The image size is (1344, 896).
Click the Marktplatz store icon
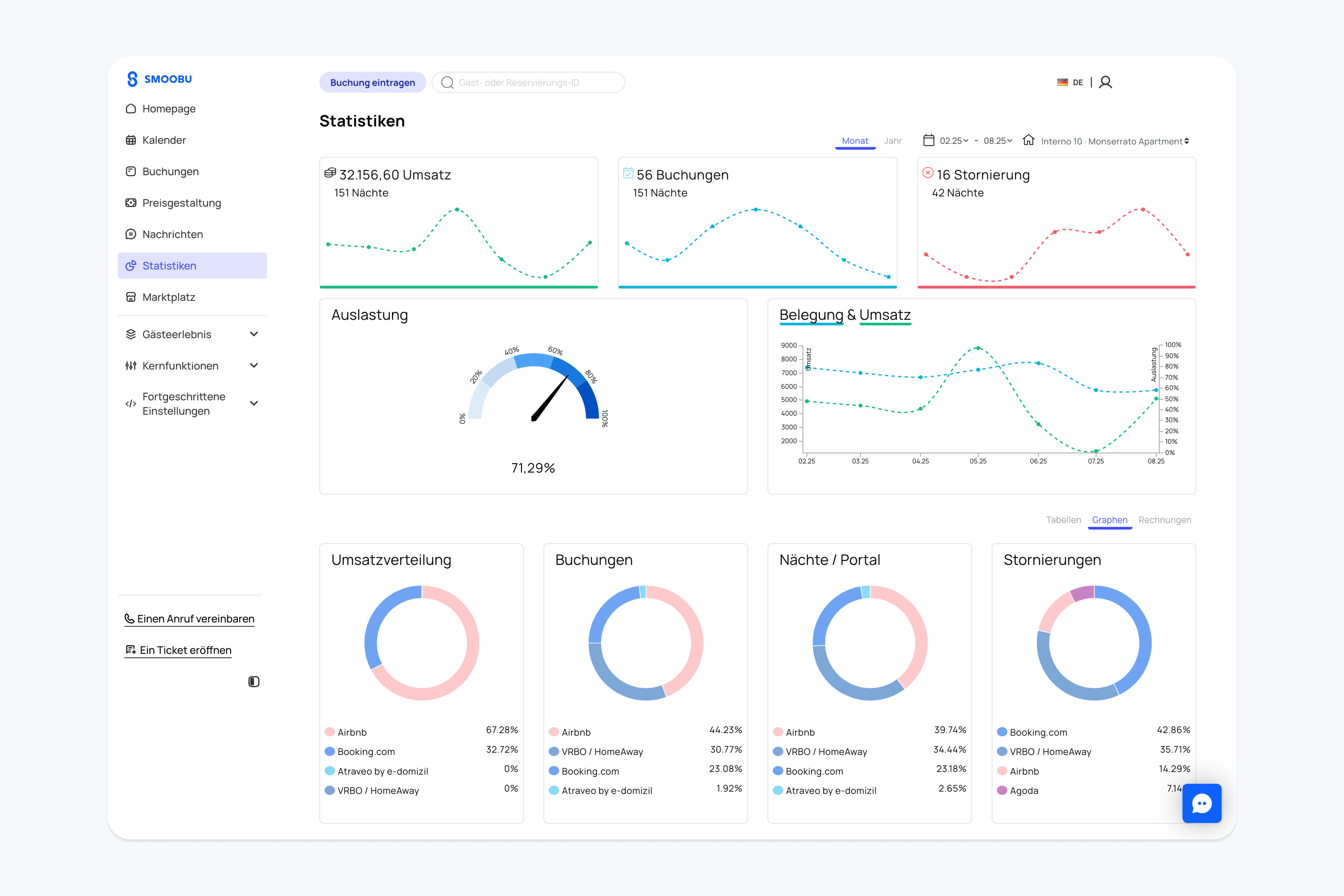131,297
